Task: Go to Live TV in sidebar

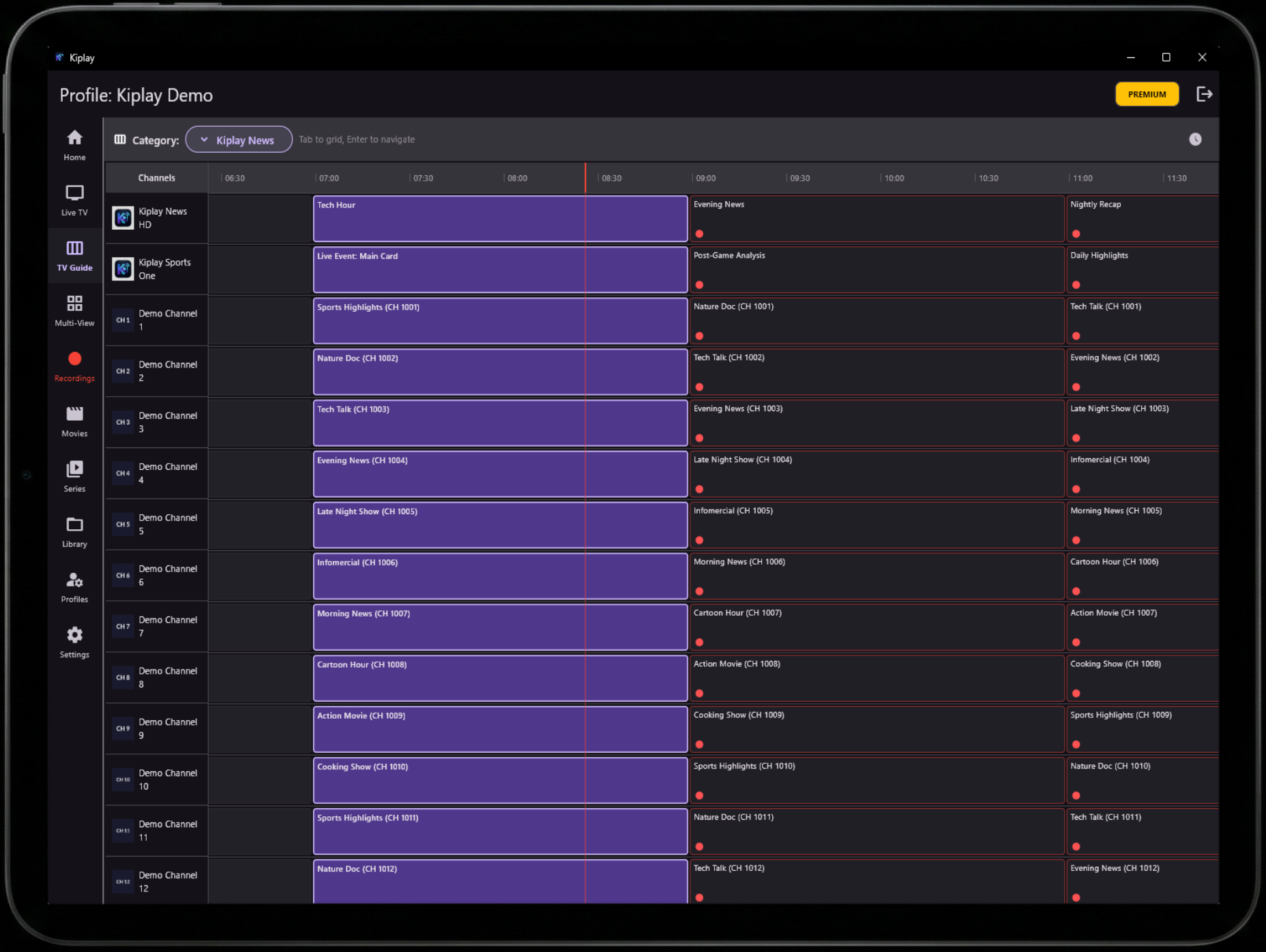Action: [x=74, y=200]
